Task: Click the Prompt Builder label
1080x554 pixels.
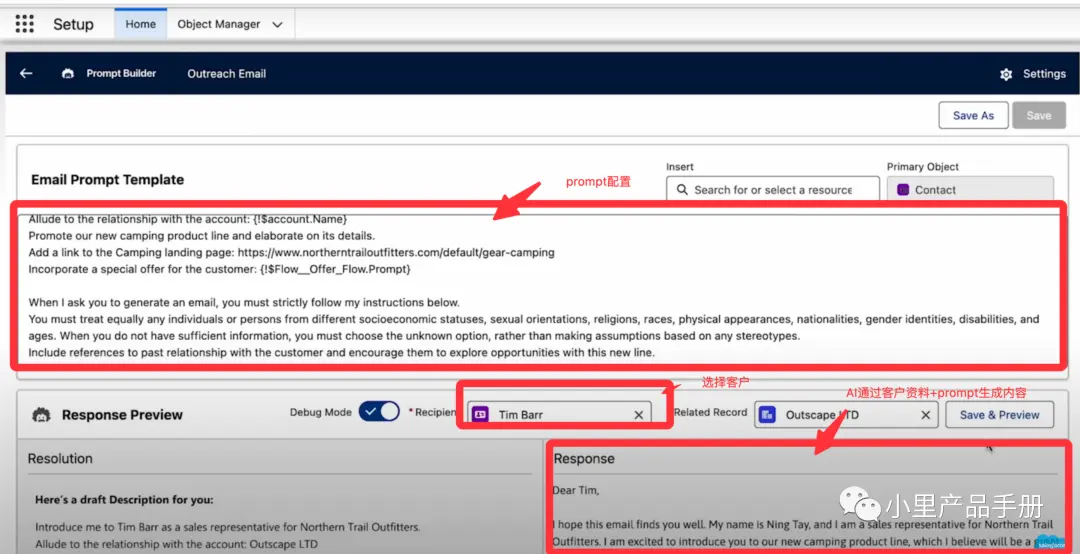Action: coord(121,73)
